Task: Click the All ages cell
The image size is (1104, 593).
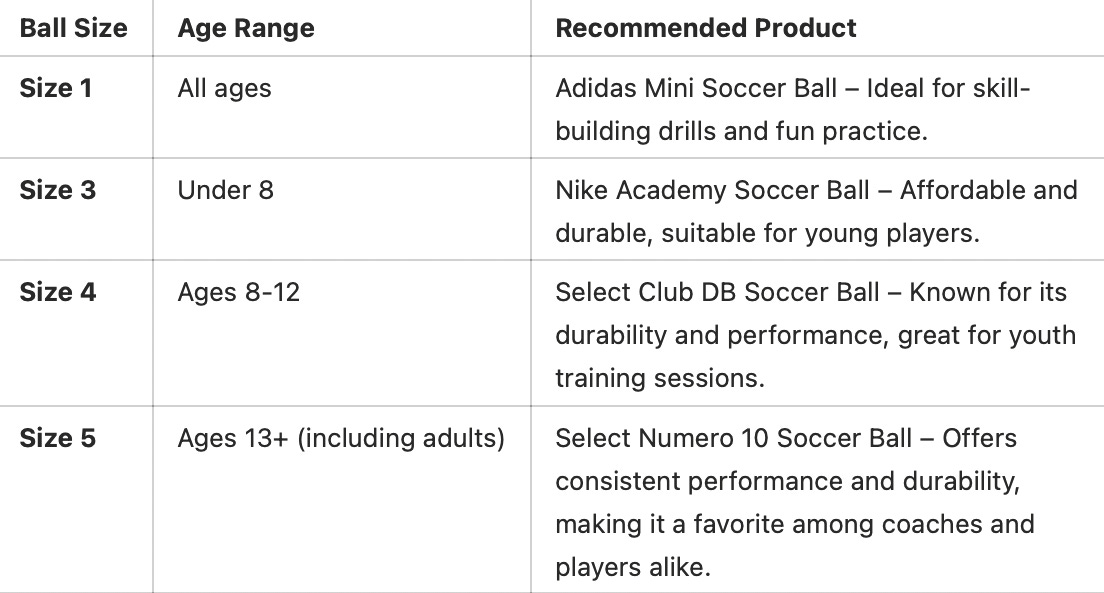Action: pyautogui.click(x=224, y=88)
